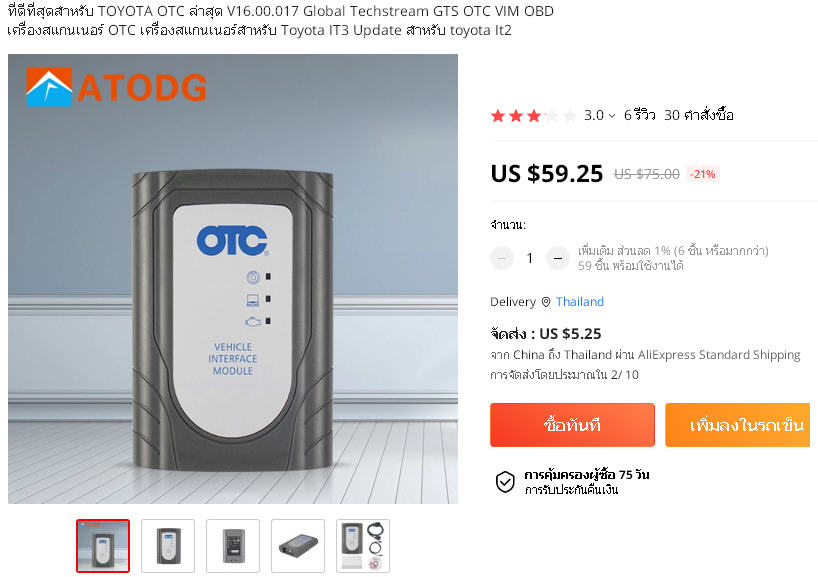
Task: Select the fourth thumbnail showing device lying flat
Action: (298, 546)
